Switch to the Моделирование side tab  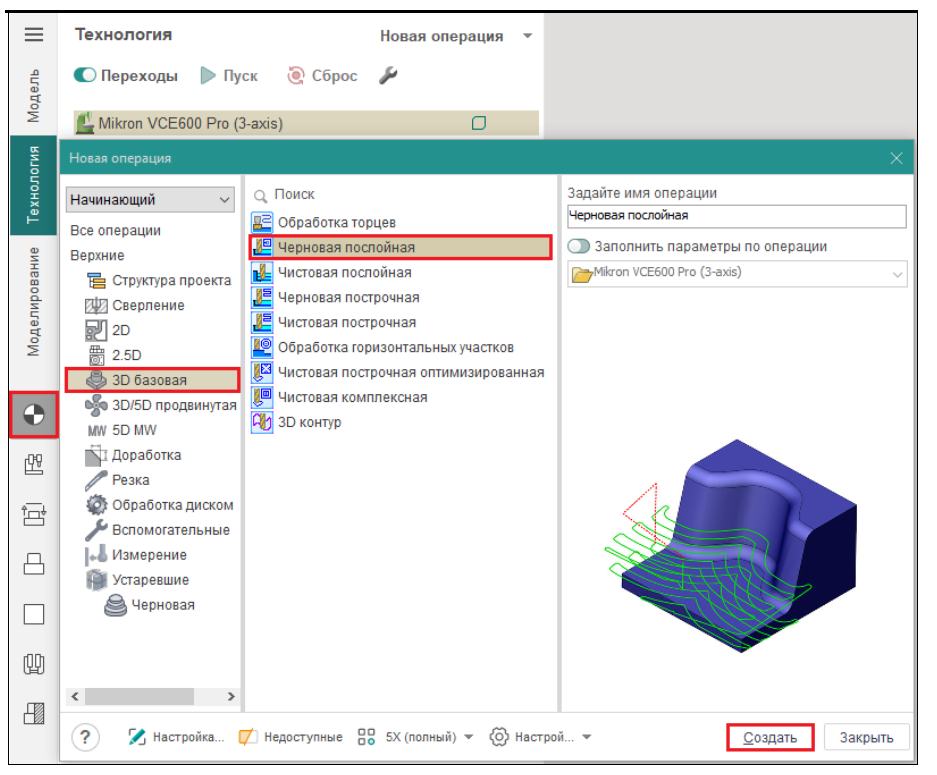coord(34,301)
